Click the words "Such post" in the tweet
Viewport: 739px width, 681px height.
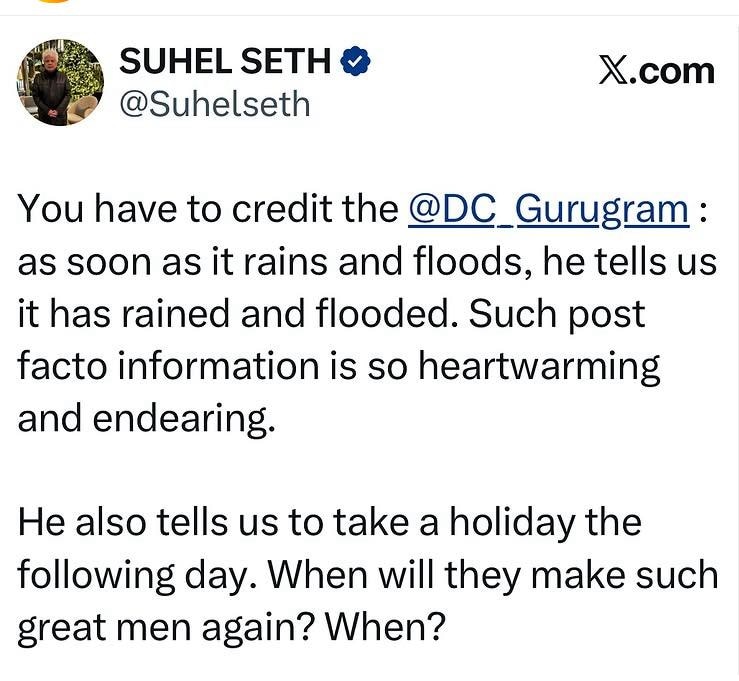pos(557,315)
